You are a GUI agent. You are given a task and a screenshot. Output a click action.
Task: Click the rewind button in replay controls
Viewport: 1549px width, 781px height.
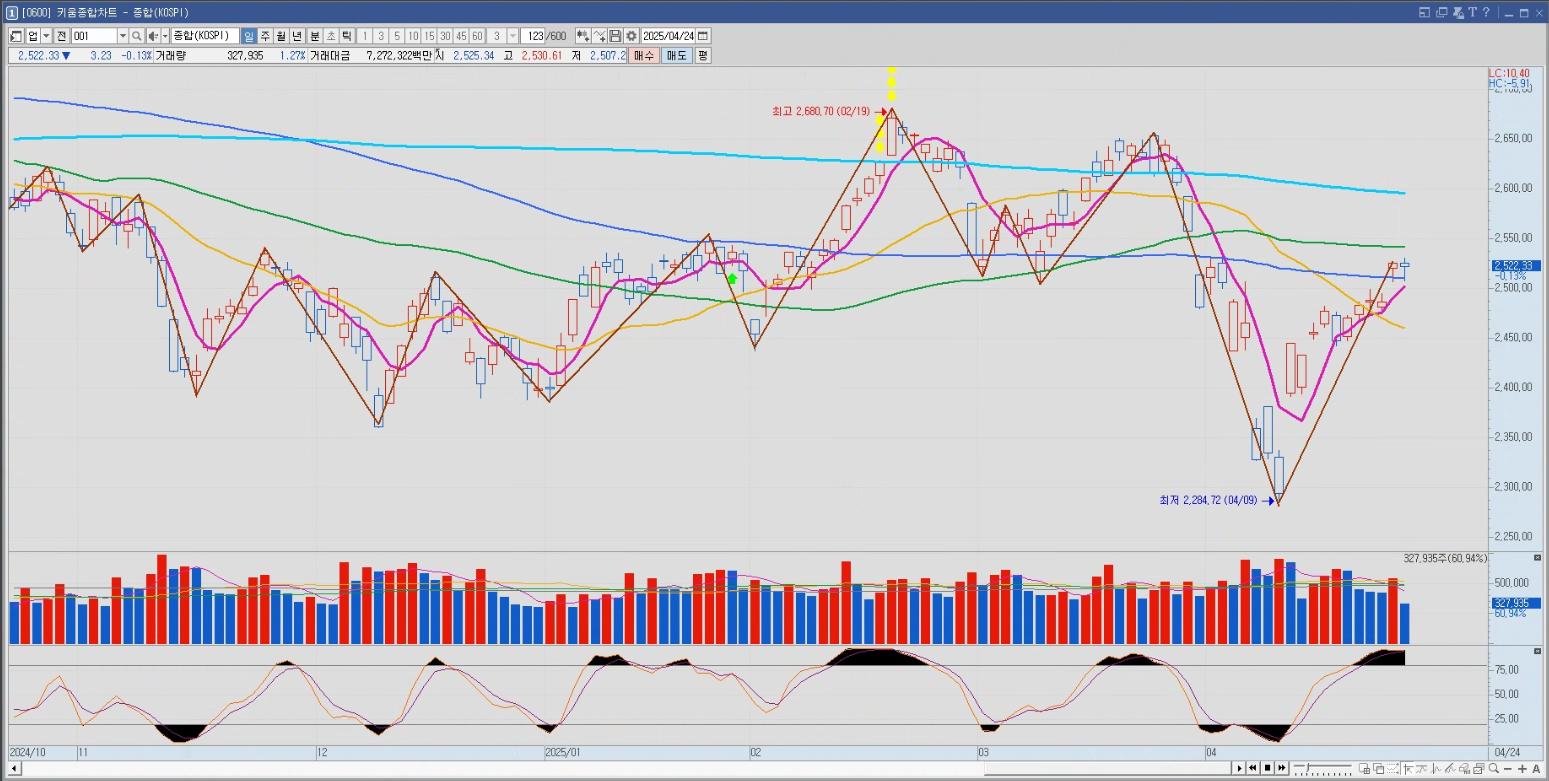point(1253,768)
